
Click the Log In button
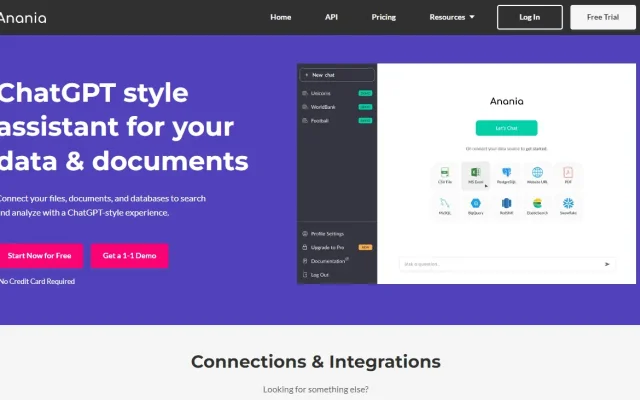tap(529, 17)
